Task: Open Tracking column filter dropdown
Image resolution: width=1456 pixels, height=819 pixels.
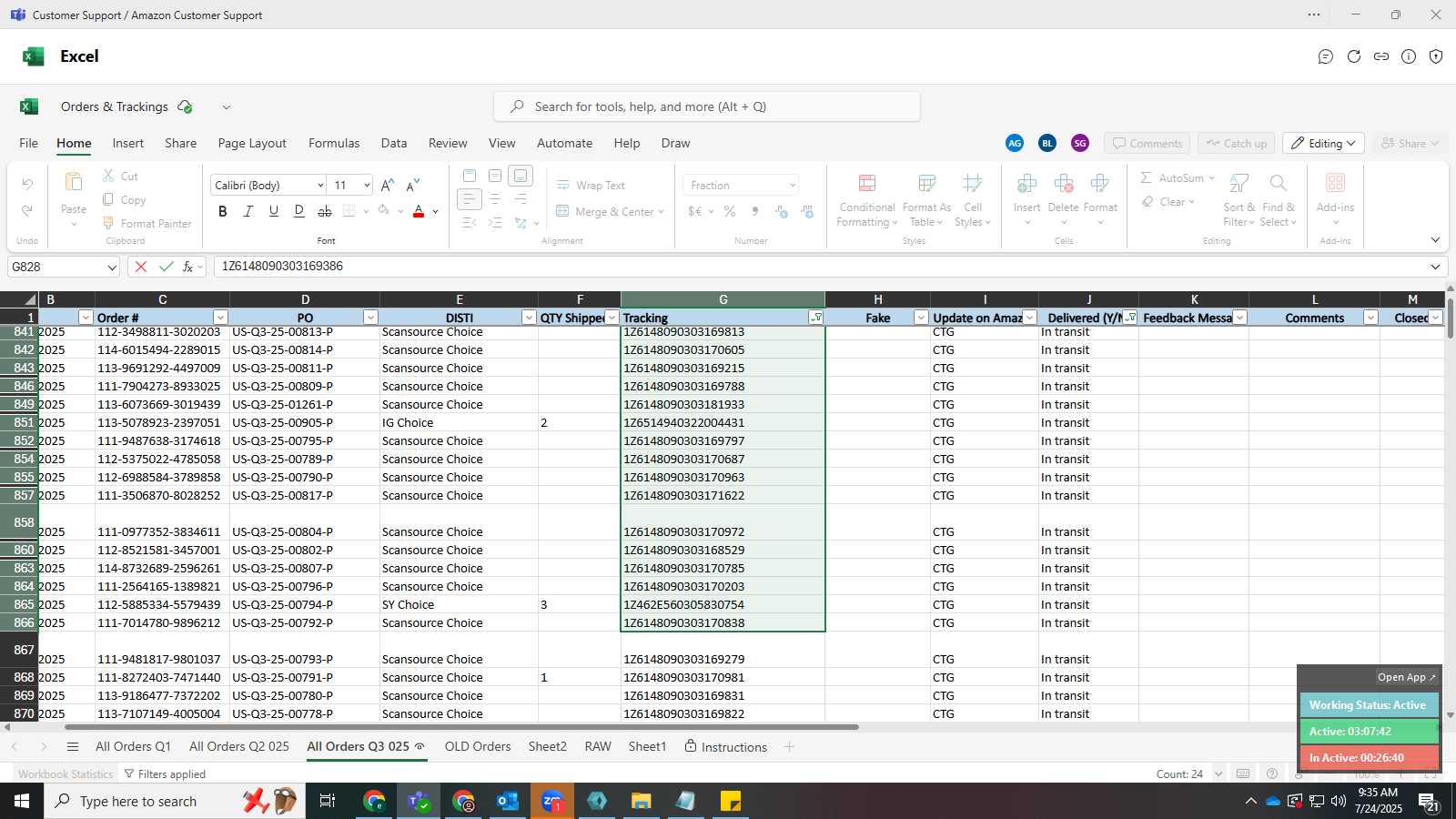Action: pyautogui.click(x=816, y=318)
